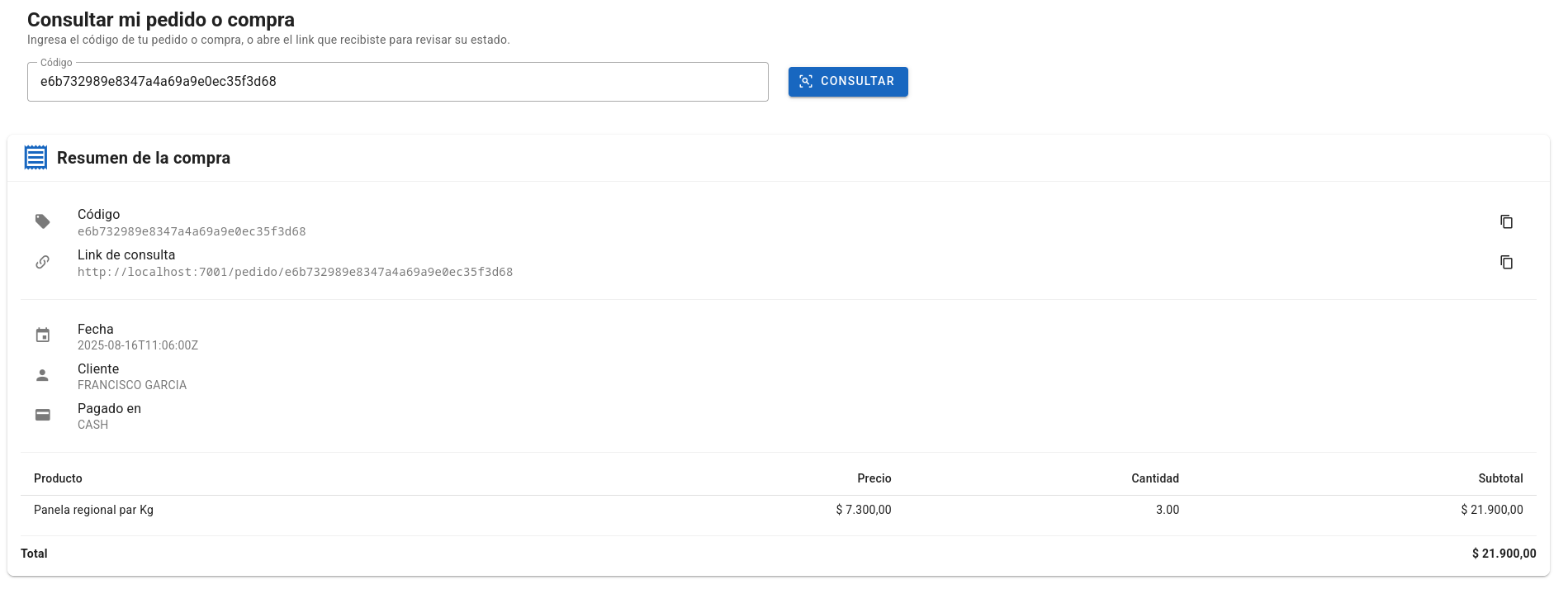Viewport: 1568px width, 599px height.
Task: Click the Producto column header
Action: click(58, 478)
